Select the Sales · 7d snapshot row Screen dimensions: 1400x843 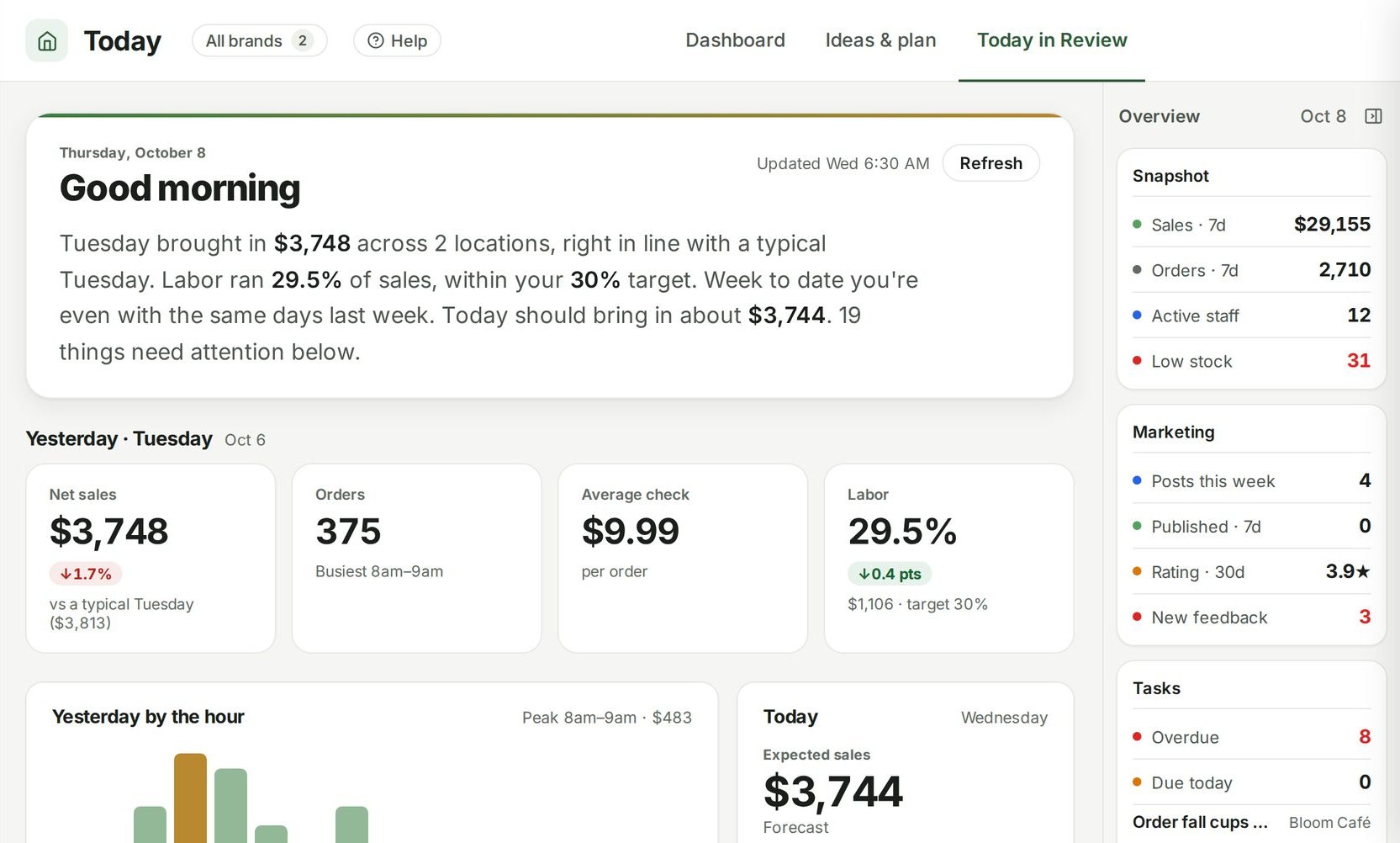(x=1251, y=225)
